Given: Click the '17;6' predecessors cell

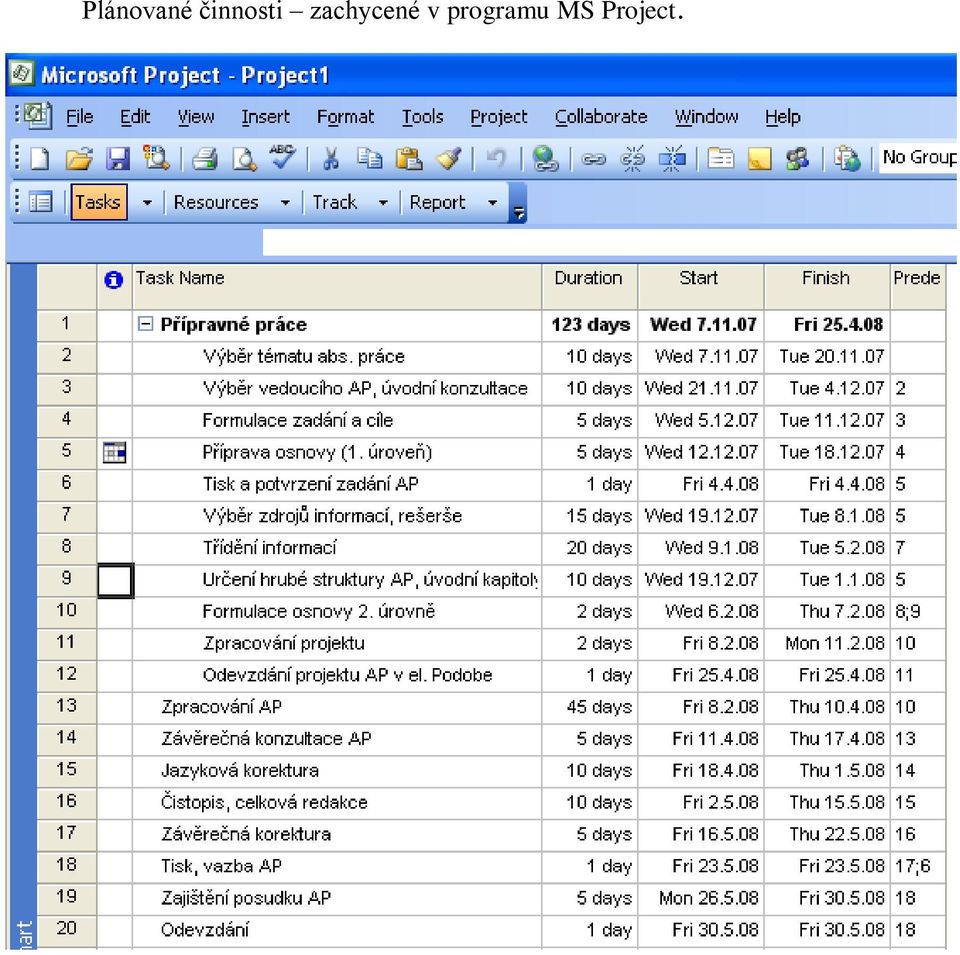Looking at the screenshot, I should 918,866.
